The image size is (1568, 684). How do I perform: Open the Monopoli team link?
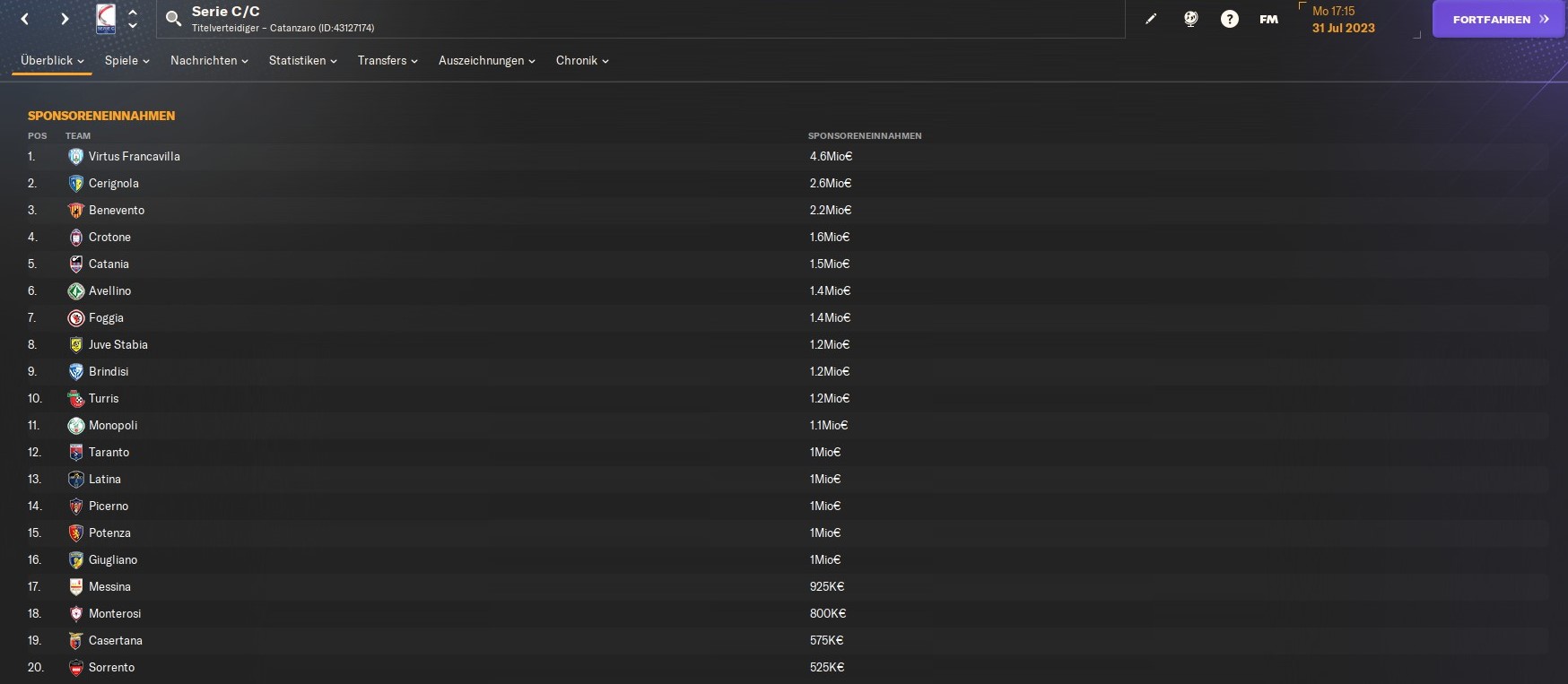pyautogui.click(x=113, y=425)
